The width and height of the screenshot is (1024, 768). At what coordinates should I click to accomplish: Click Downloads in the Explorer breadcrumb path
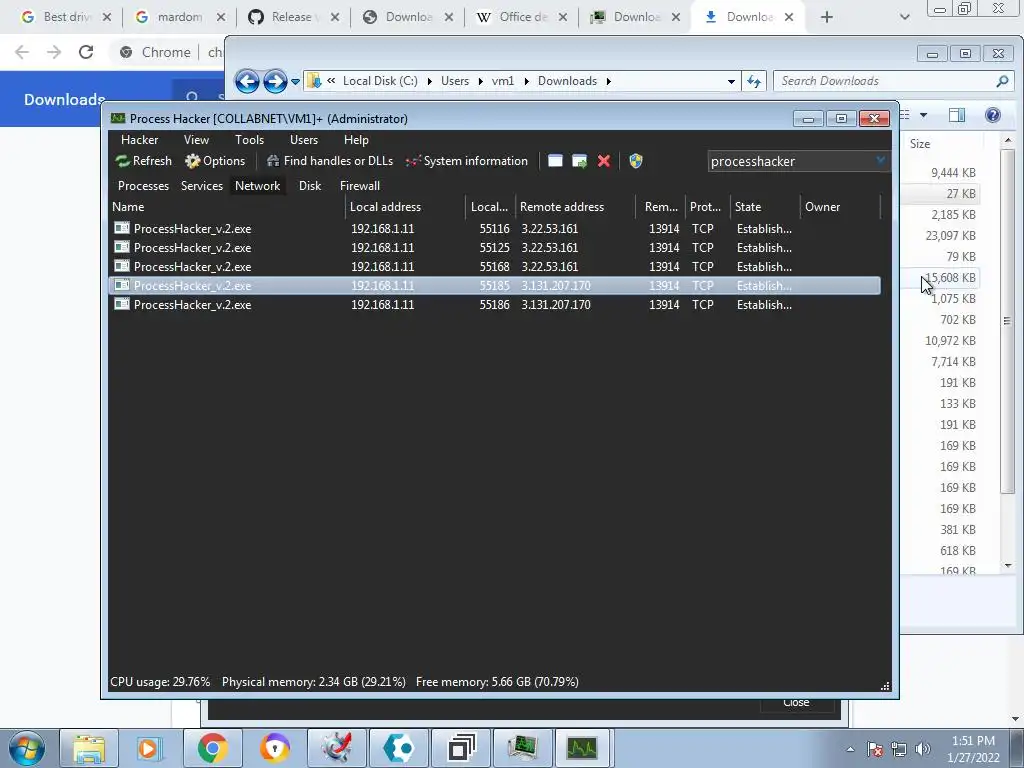pos(567,81)
